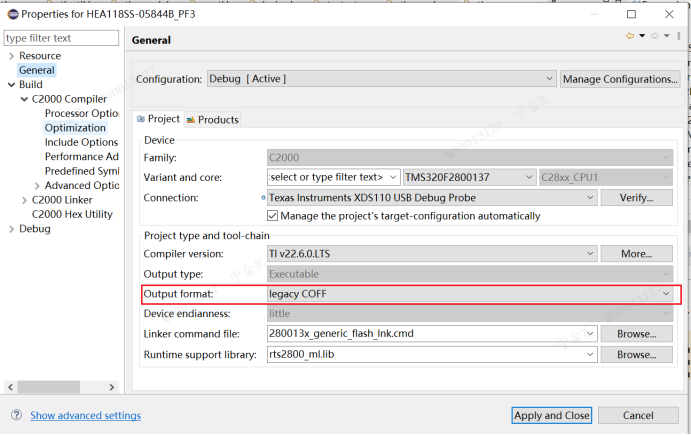Open Show advanced settings link
Screen dimensions: 691x435
tap(85, 415)
